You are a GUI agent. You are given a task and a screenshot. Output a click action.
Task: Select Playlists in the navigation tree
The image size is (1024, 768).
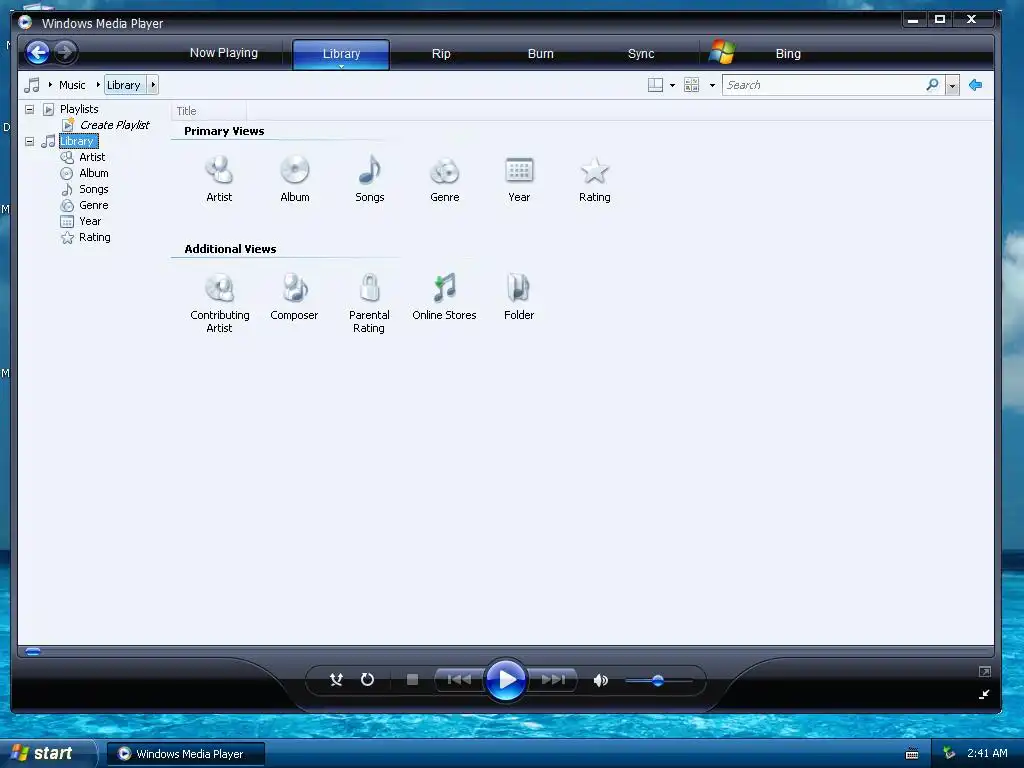(x=79, y=109)
